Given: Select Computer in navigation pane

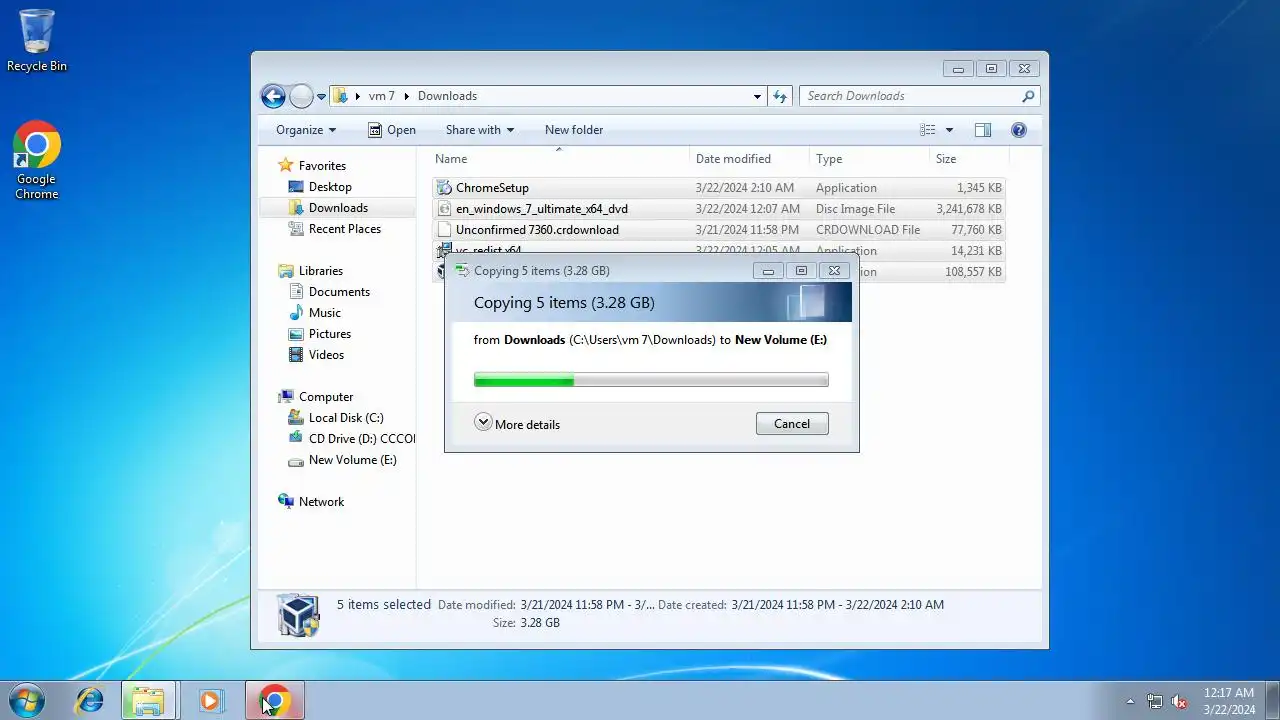Looking at the screenshot, I should (326, 397).
